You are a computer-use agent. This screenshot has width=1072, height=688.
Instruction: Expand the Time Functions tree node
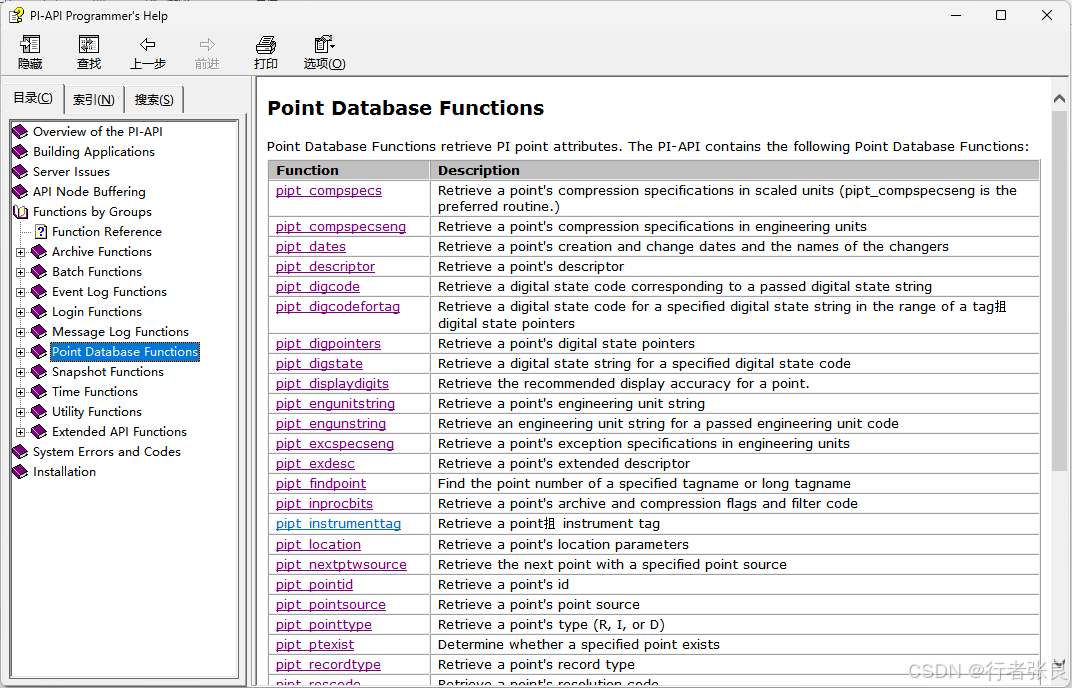(21, 393)
